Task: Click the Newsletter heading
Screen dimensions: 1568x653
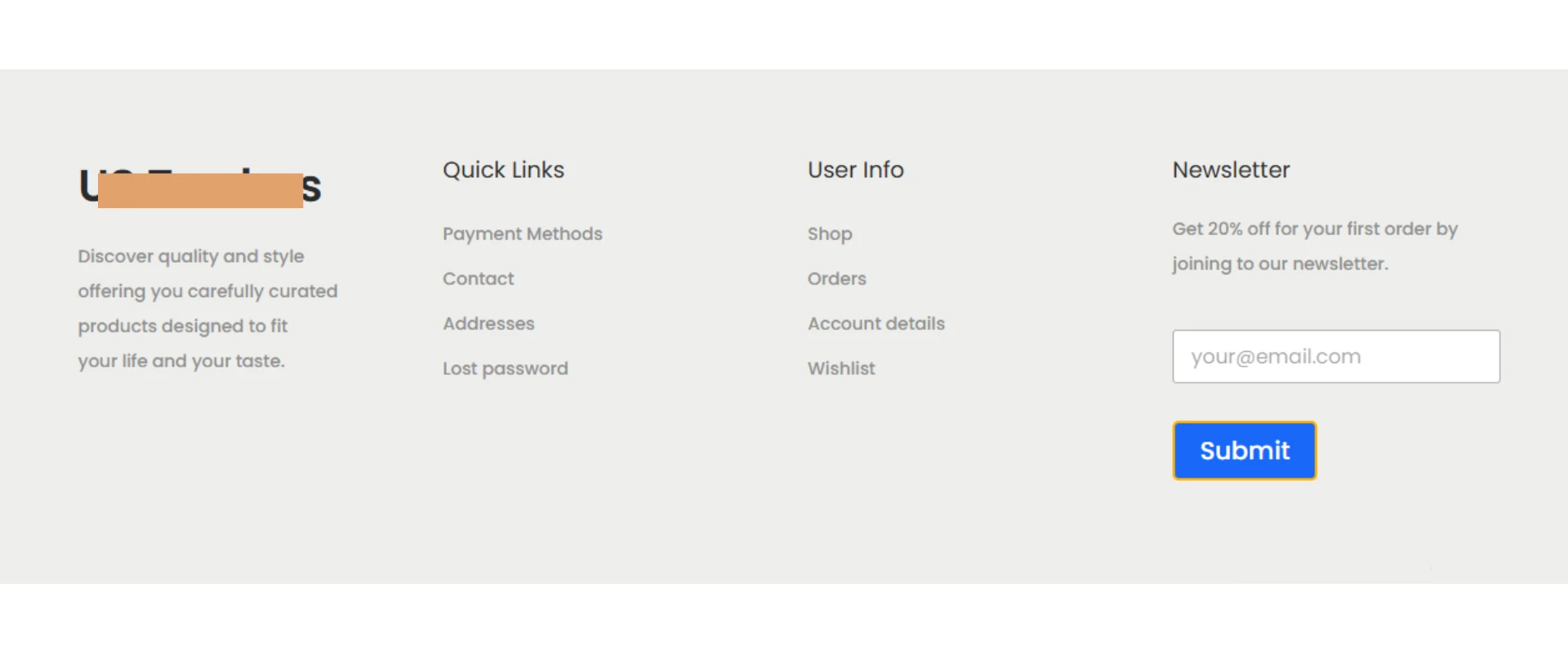Action: point(1231,170)
